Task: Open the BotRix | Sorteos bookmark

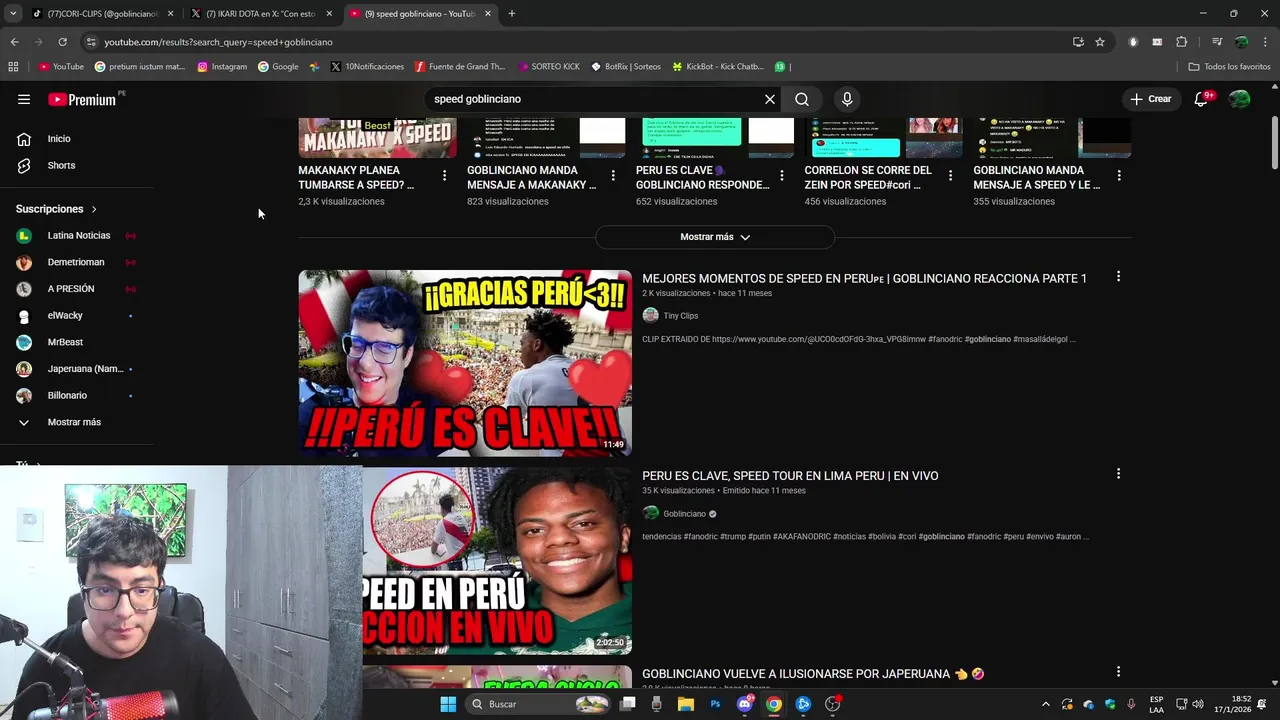Action: (x=626, y=67)
